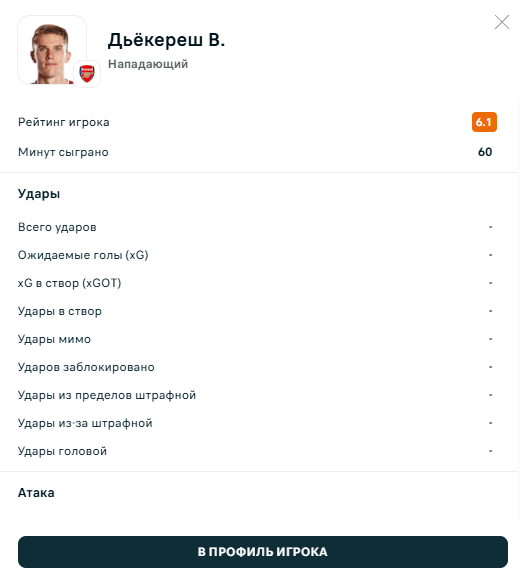
Task: Select the Дьёкереш В. player name
Action: pyautogui.click(x=166, y=40)
